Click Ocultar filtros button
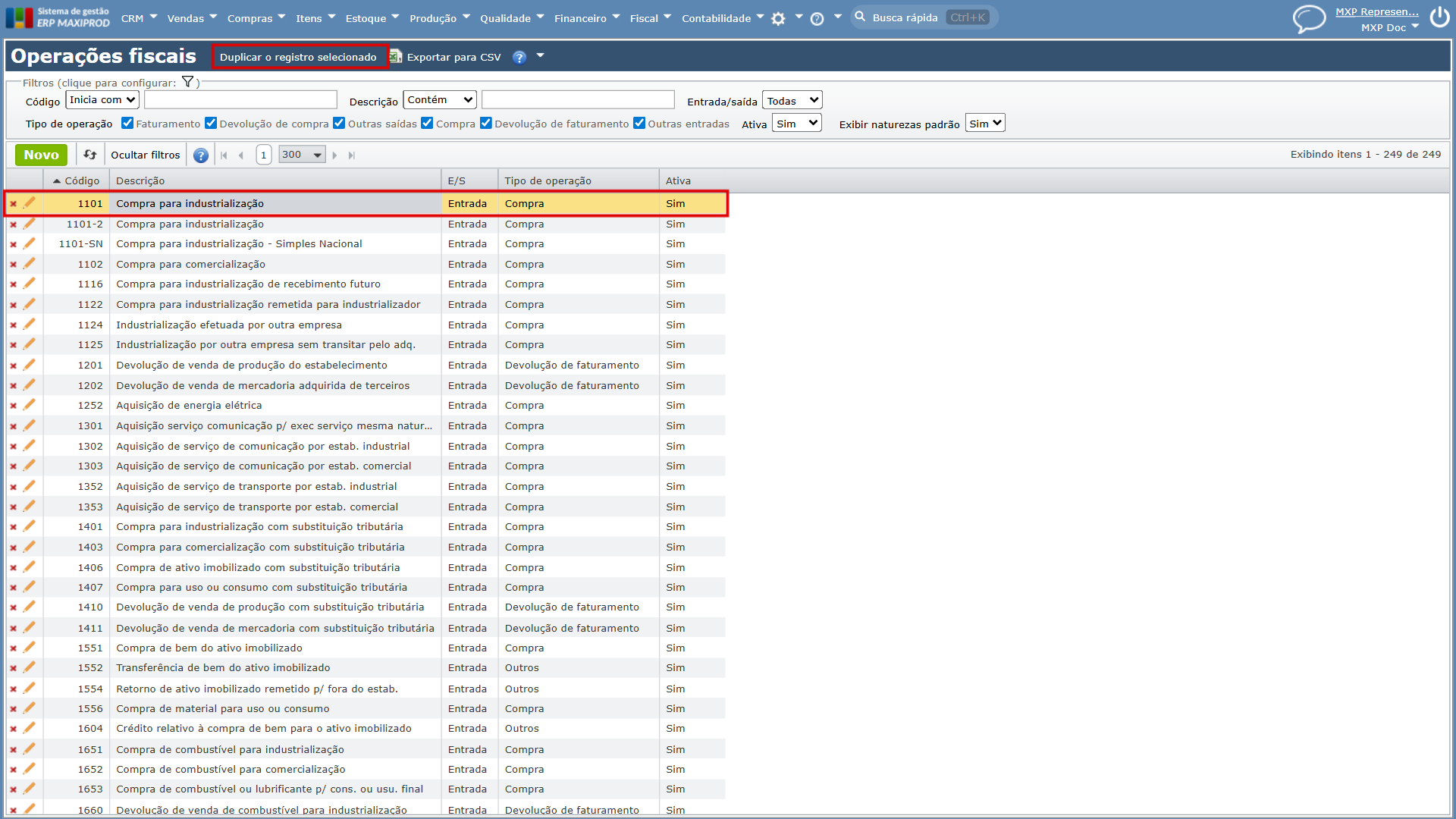Screen dimensions: 1456x819 pyautogui.click(x=146, y=155)
